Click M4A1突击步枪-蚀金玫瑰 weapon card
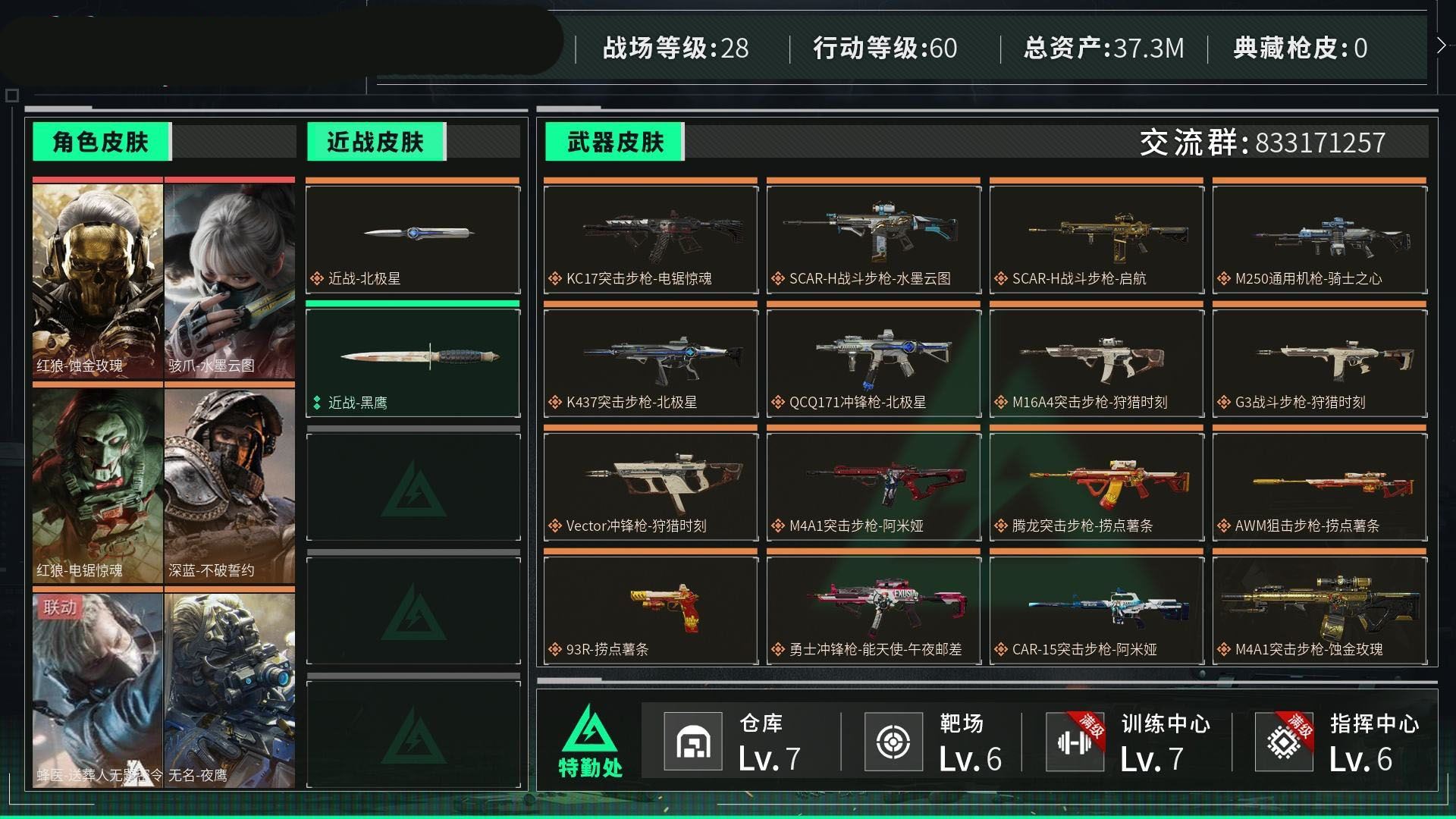1456x819 pixels. [1319, 610]
